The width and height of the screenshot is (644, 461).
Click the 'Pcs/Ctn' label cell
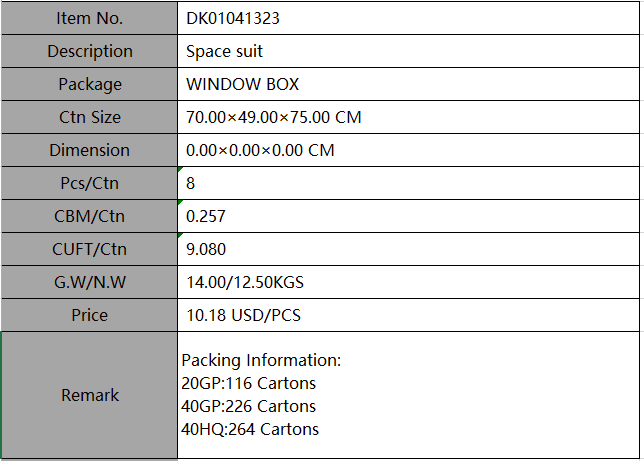[90, 183]
